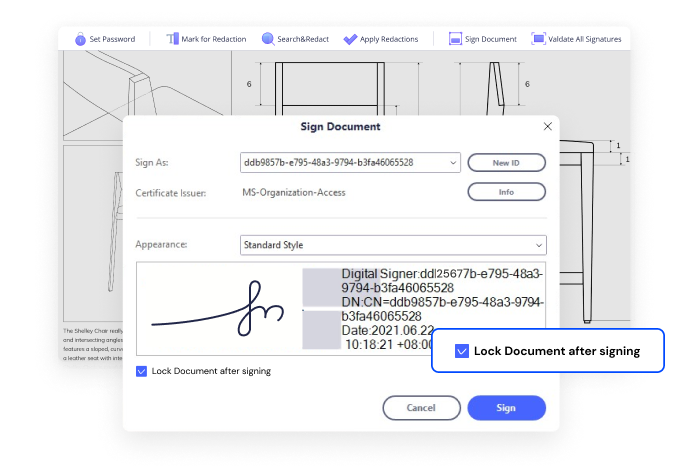Screen dimensions: 683x476
Task: Close the Sign Document dialog
Action: 548,126
